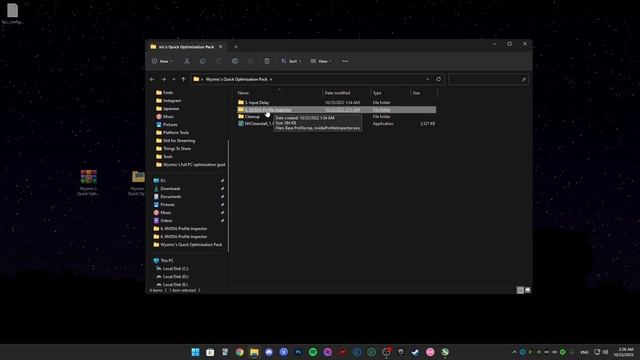Open Discord from the taskbar

[x=269, y=352]
